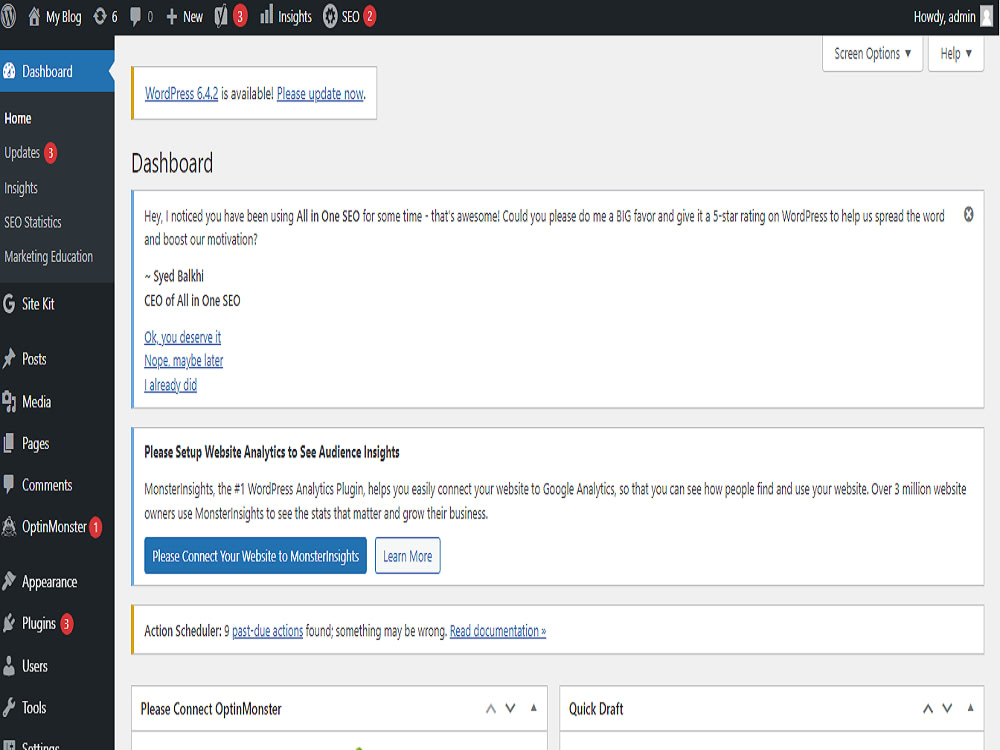
Task: Click Learn More button
Action: click(408, 555)
